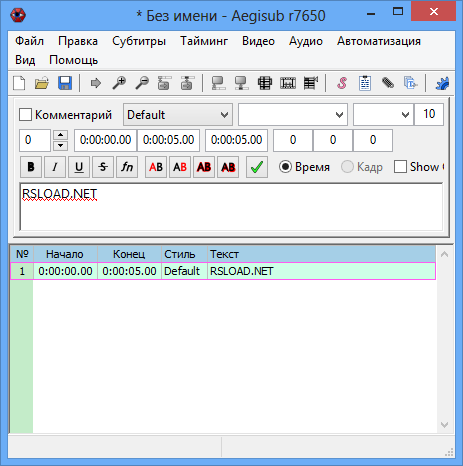Open the Default style dropdown
This screenshot has height=466, width=463.
tap(178, 115)
